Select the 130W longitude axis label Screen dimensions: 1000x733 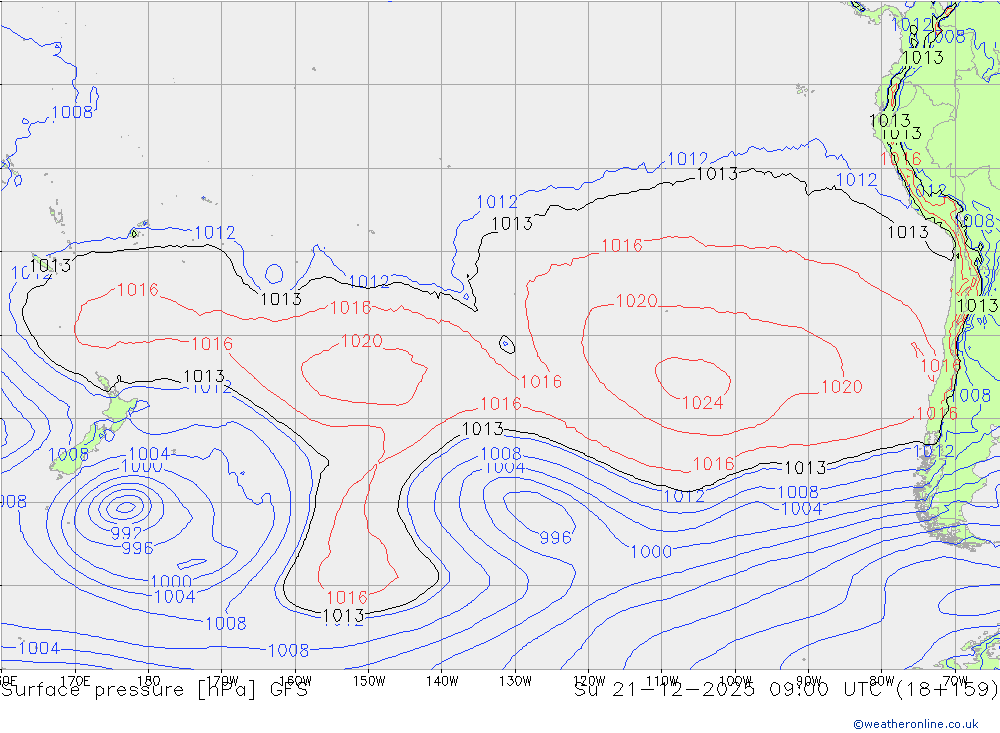515,680
